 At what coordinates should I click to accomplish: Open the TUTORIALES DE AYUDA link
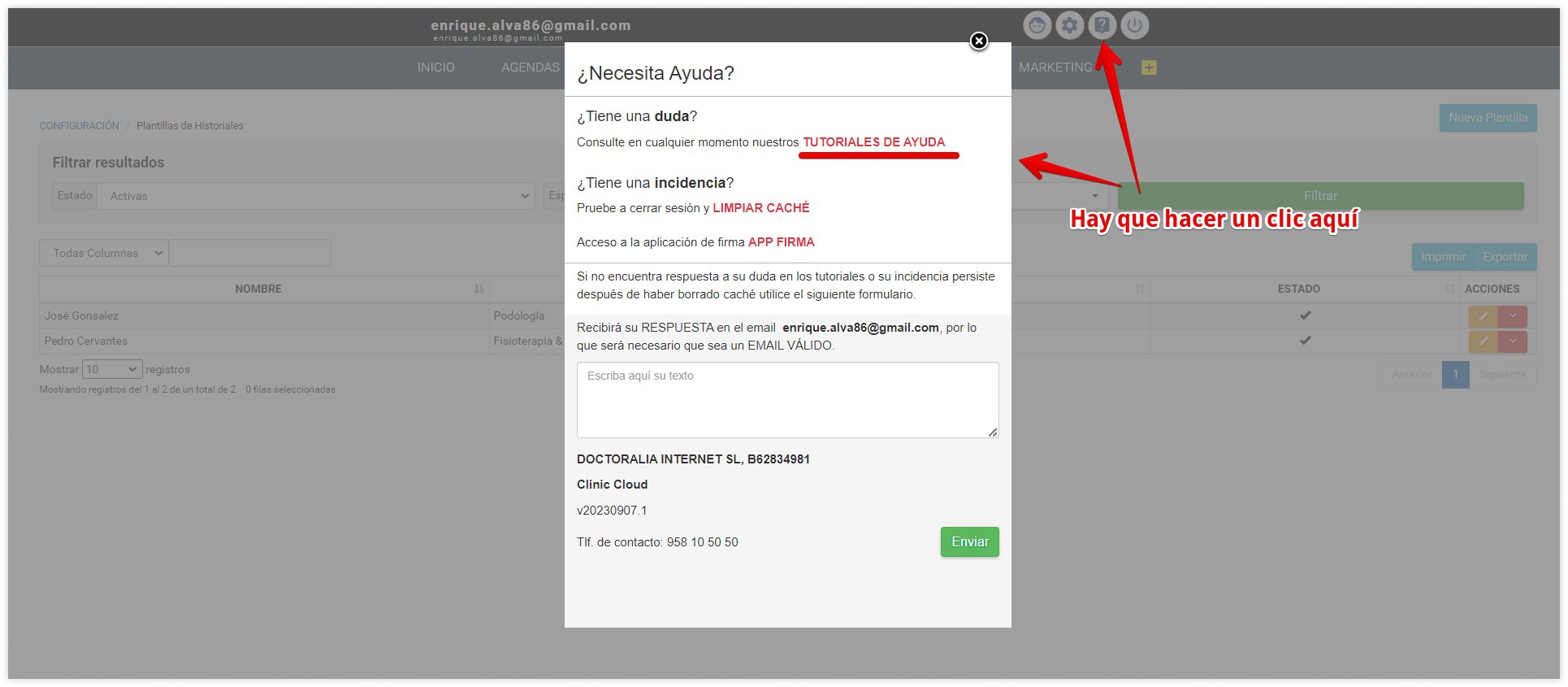pyautogui.click(x=873, y=142)
